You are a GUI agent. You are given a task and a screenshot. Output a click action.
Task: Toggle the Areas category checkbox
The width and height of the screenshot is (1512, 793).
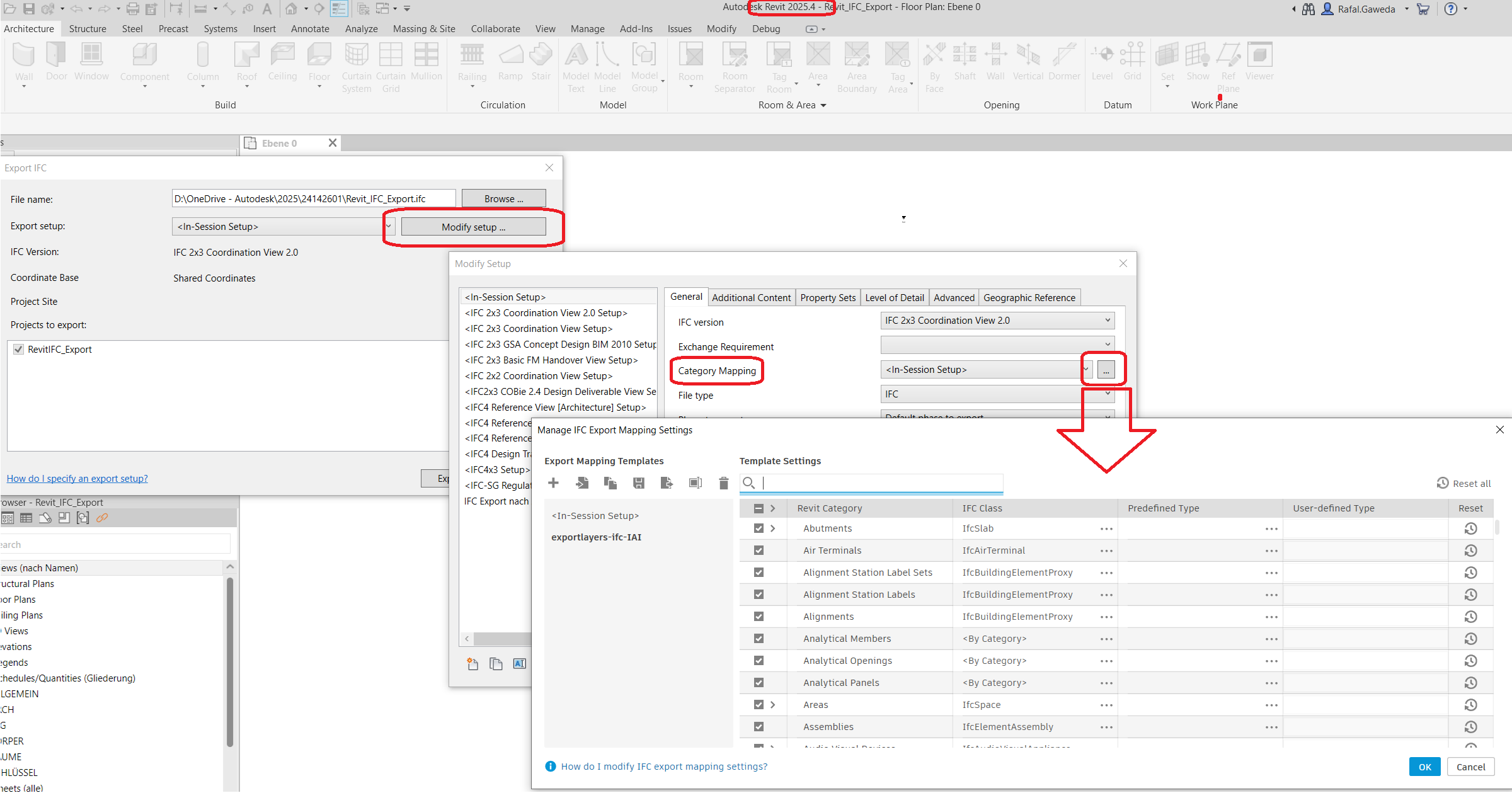tap(759, 705)
